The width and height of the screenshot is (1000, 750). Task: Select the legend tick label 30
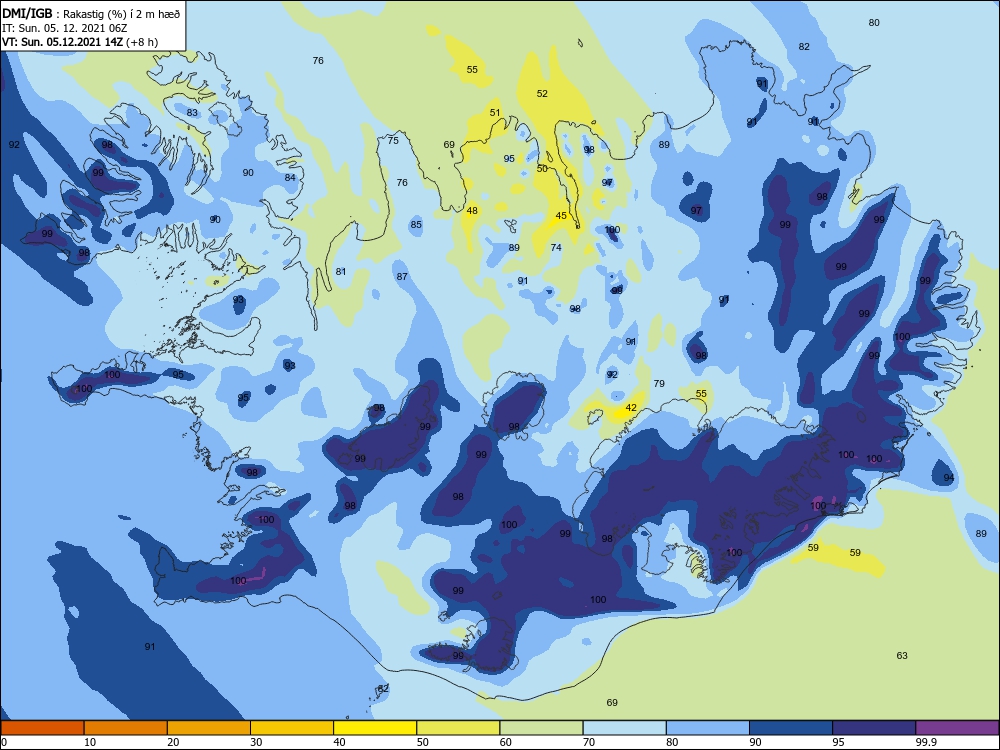(x=256, y=742)
